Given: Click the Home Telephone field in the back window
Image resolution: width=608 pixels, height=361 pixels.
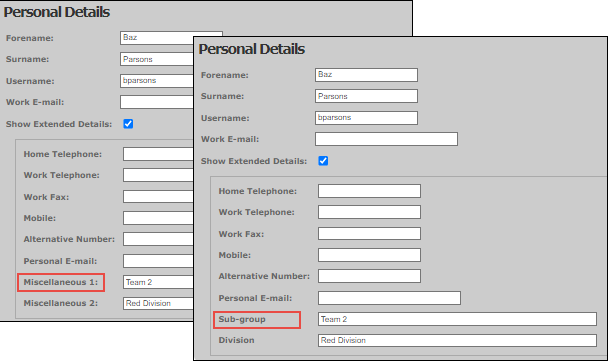Looking at the screenshot, I should pyautogui.click(x=158, y=154).
